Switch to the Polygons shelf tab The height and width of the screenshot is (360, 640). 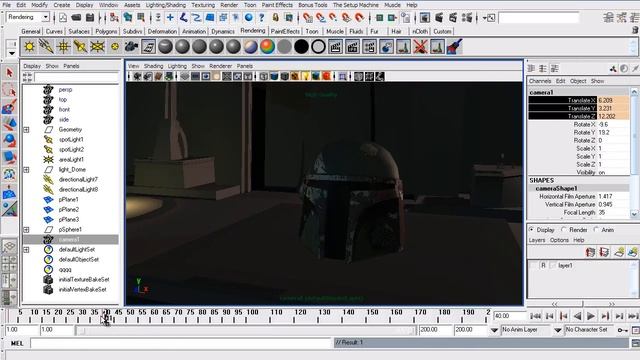(x=106, y=31)
